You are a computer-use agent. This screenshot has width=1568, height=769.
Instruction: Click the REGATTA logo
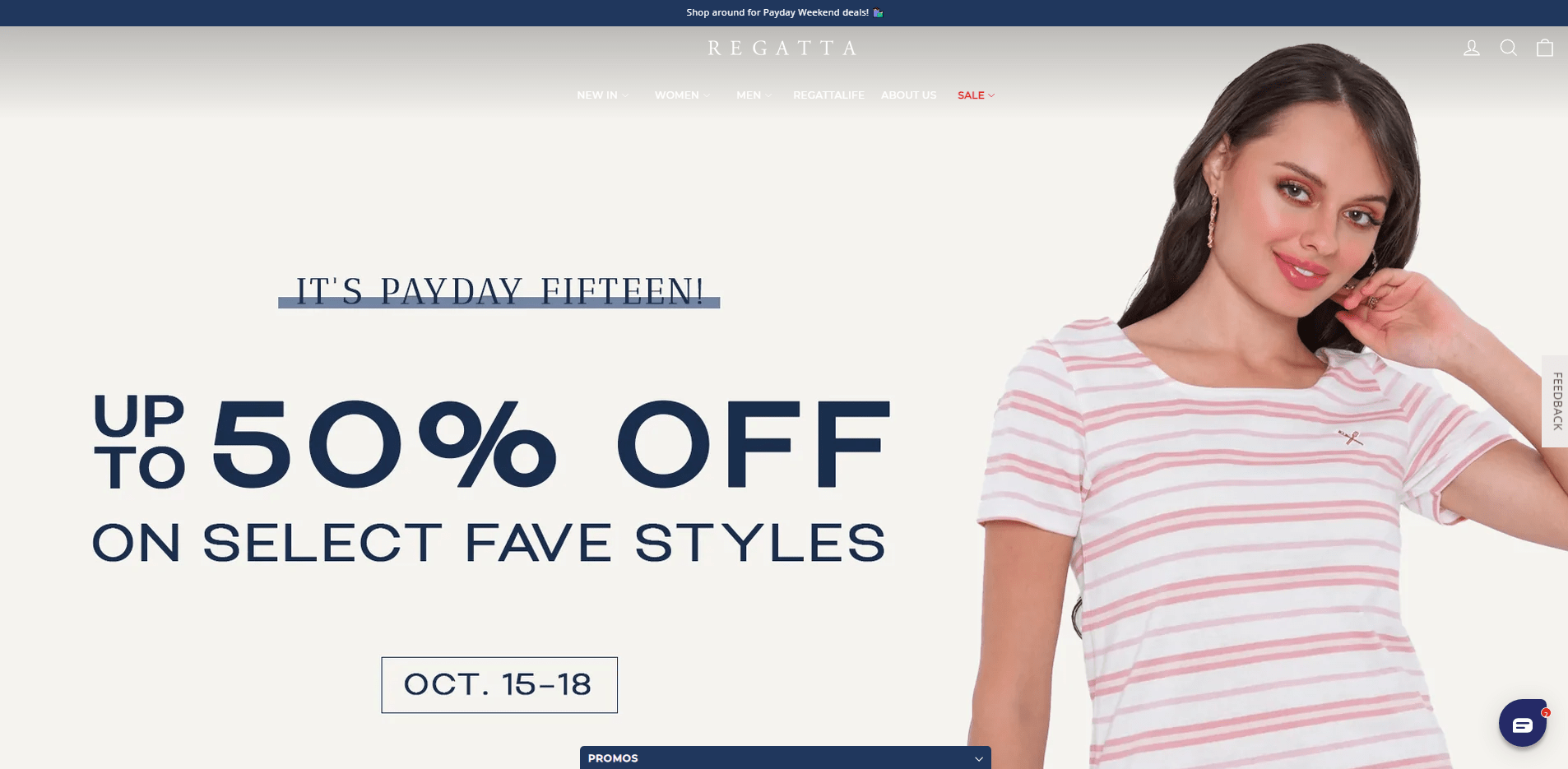(783, 49)
